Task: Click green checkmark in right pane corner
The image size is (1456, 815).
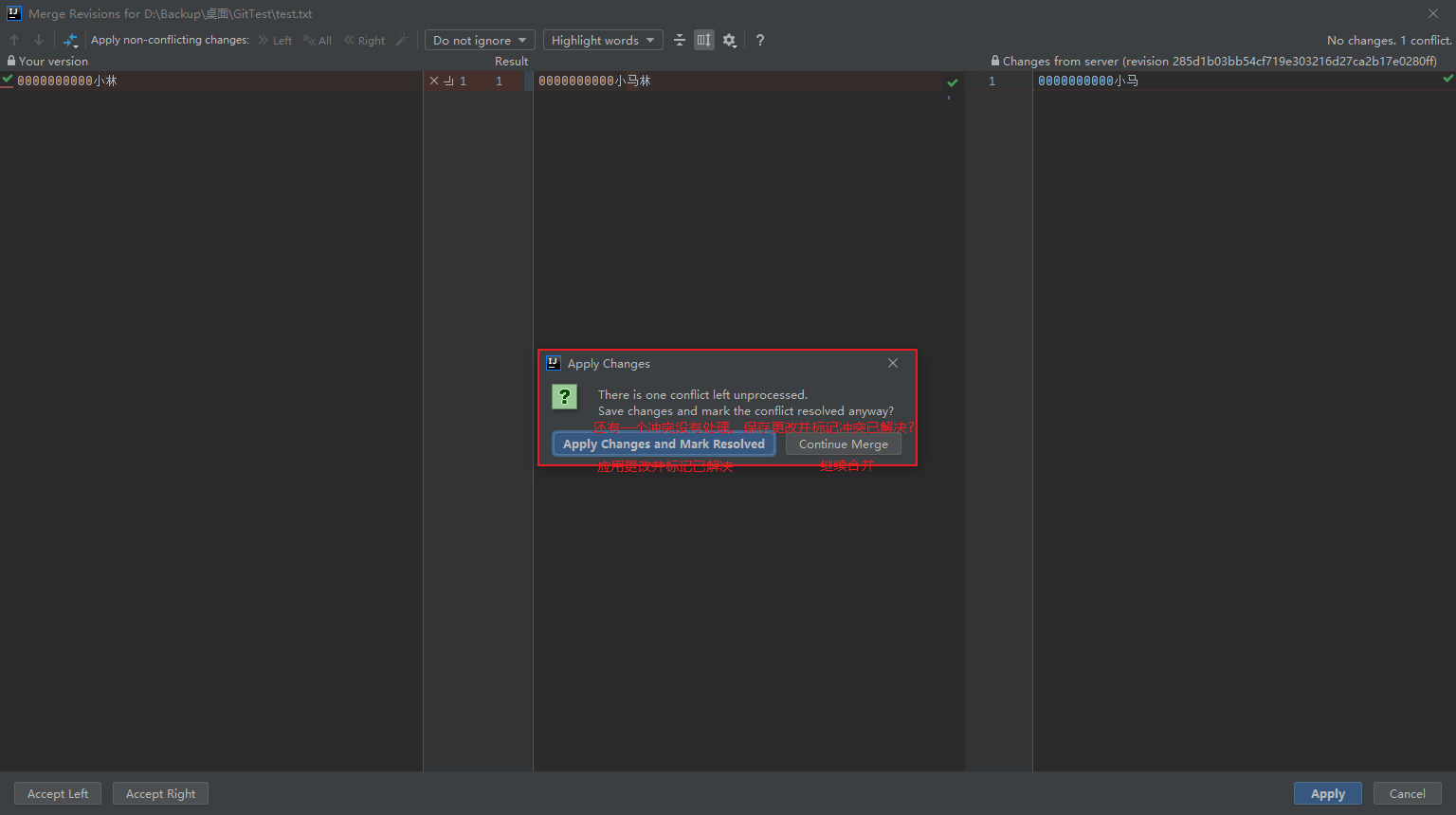Action: coord(1448,79)
